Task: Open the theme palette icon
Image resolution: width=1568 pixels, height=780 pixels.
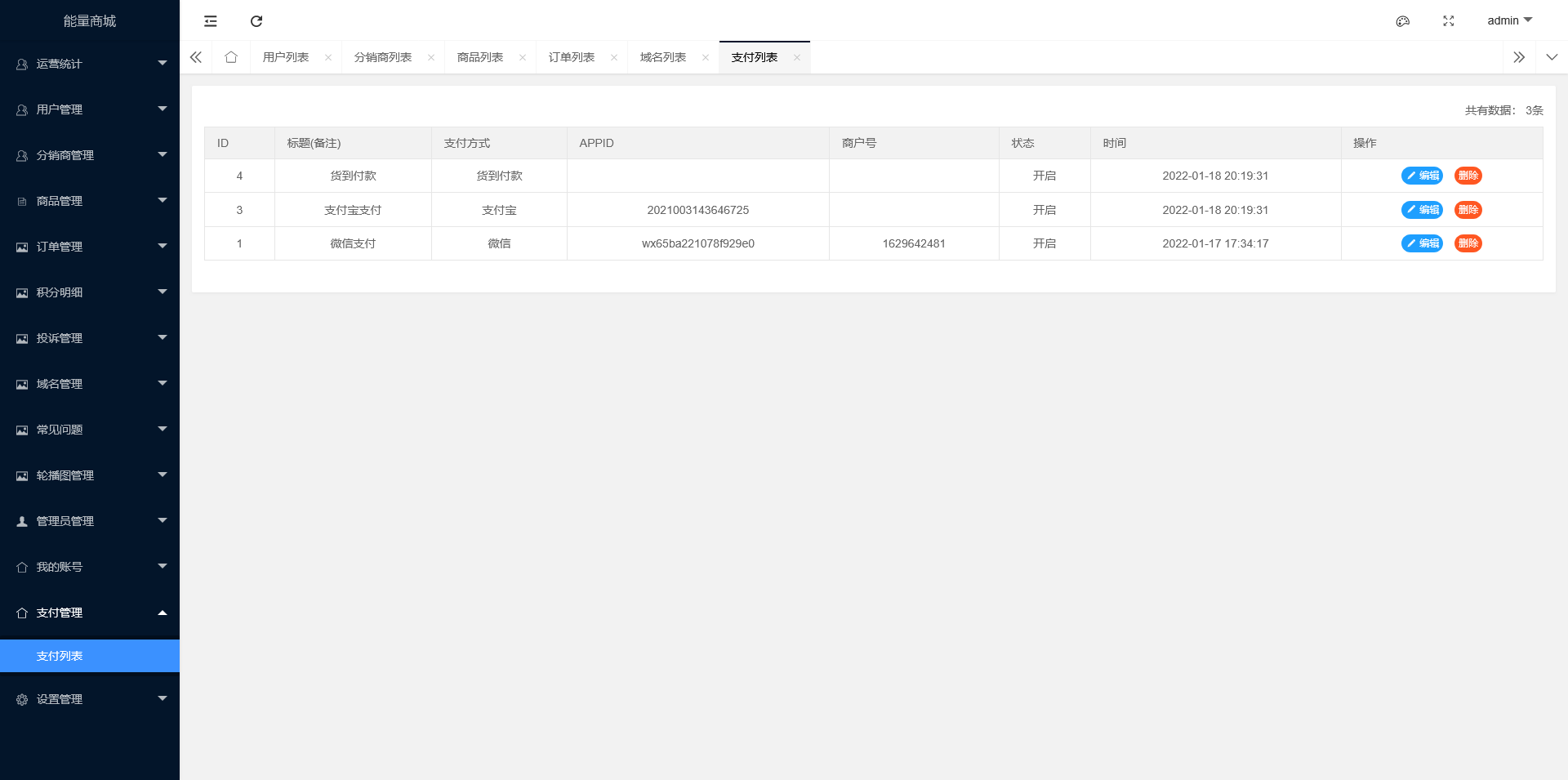Action: (x=1403, y=21)
